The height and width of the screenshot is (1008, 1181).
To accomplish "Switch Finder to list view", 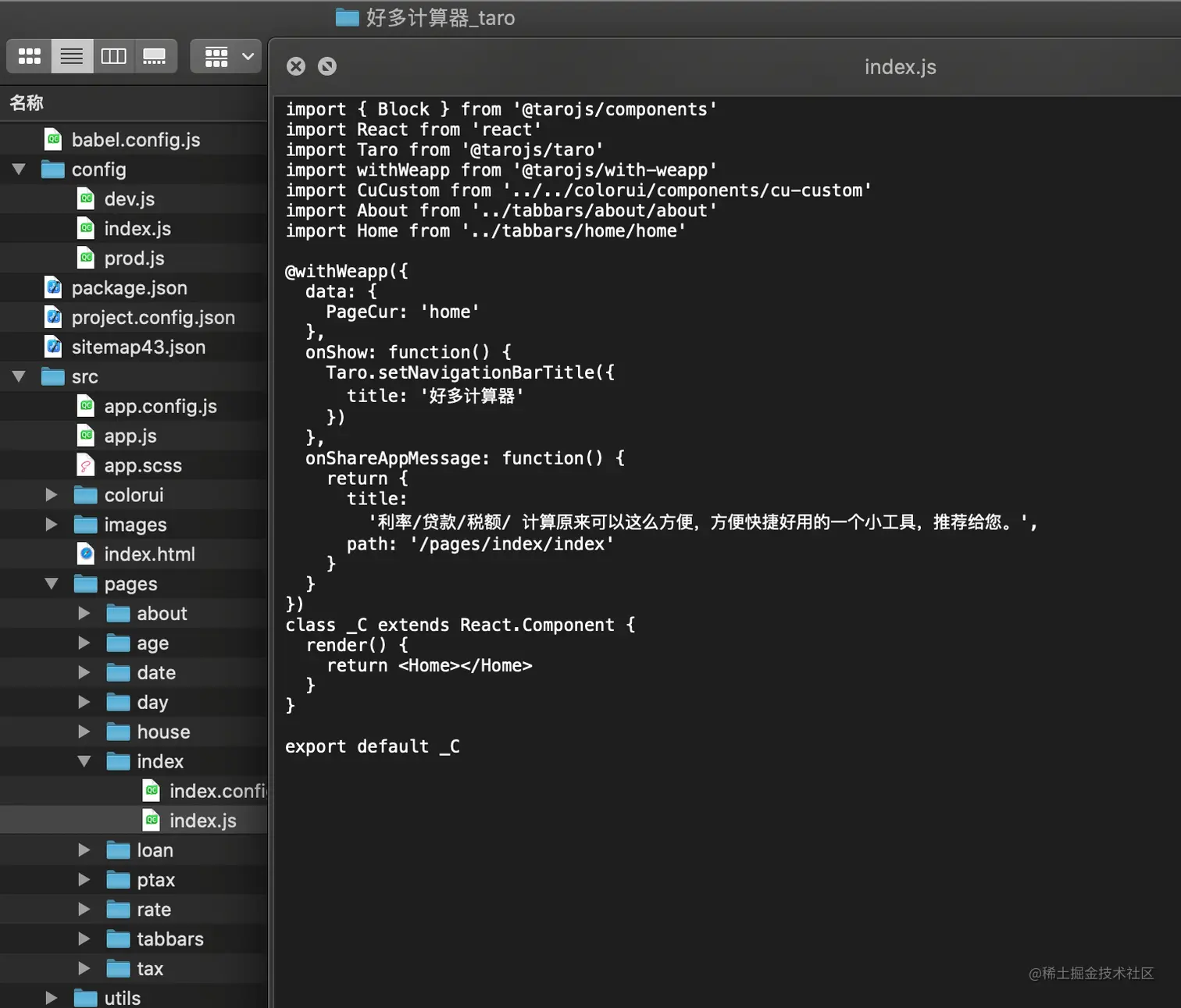I will (x=72, y=56).
